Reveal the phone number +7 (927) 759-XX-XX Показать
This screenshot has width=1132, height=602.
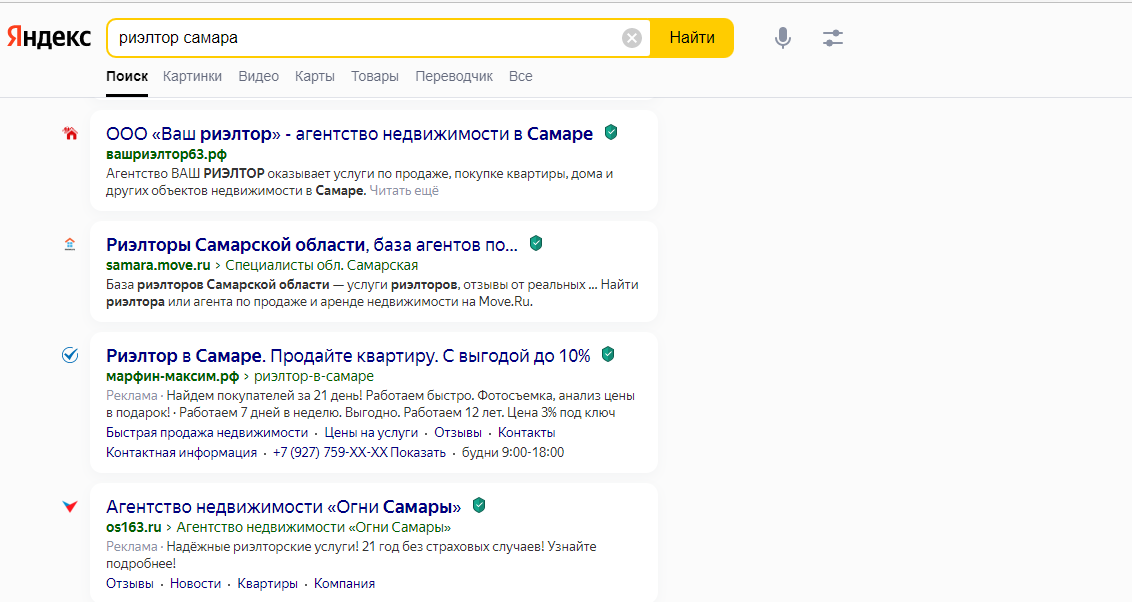point(360,453)
